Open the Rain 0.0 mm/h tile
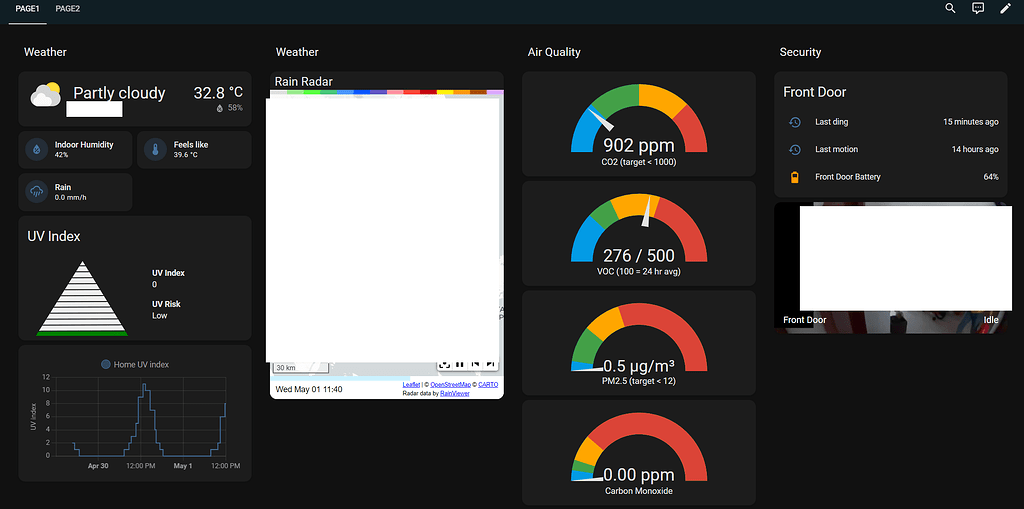The image size is (1024, 509). pyautogui.click(x=75, y=192)
